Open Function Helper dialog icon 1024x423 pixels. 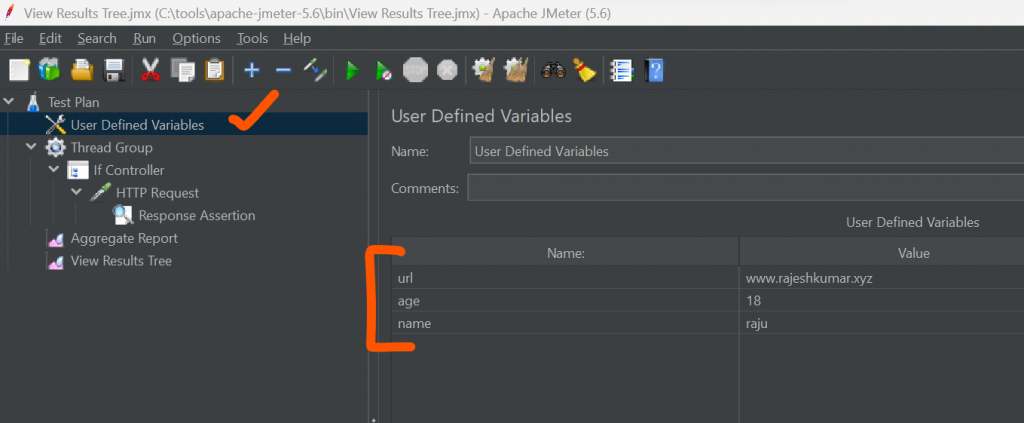click(622, 70)
